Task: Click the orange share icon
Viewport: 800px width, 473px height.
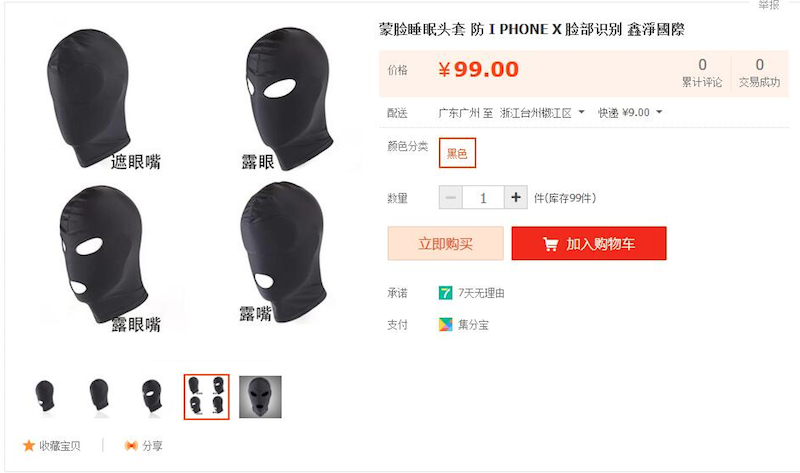Action: [x=131, y=445]
